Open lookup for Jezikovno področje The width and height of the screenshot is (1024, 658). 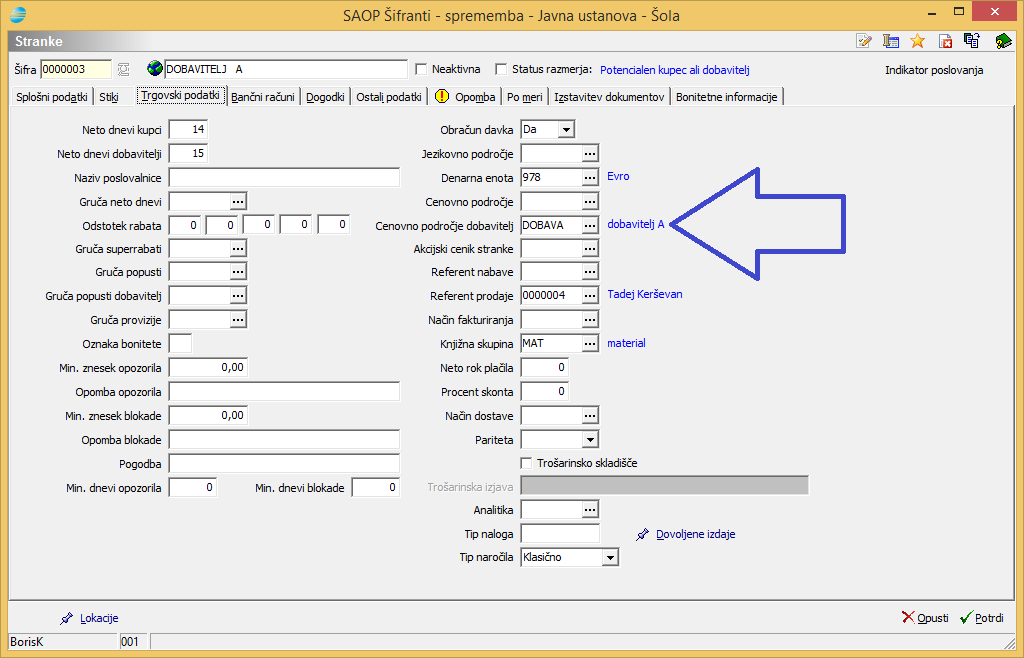(x=590, y=154)
